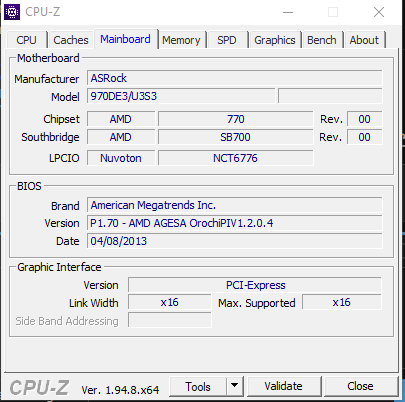Click the version text Ver. 1.94.8.x64
405x402 pixels.
(x=120, y=390)
